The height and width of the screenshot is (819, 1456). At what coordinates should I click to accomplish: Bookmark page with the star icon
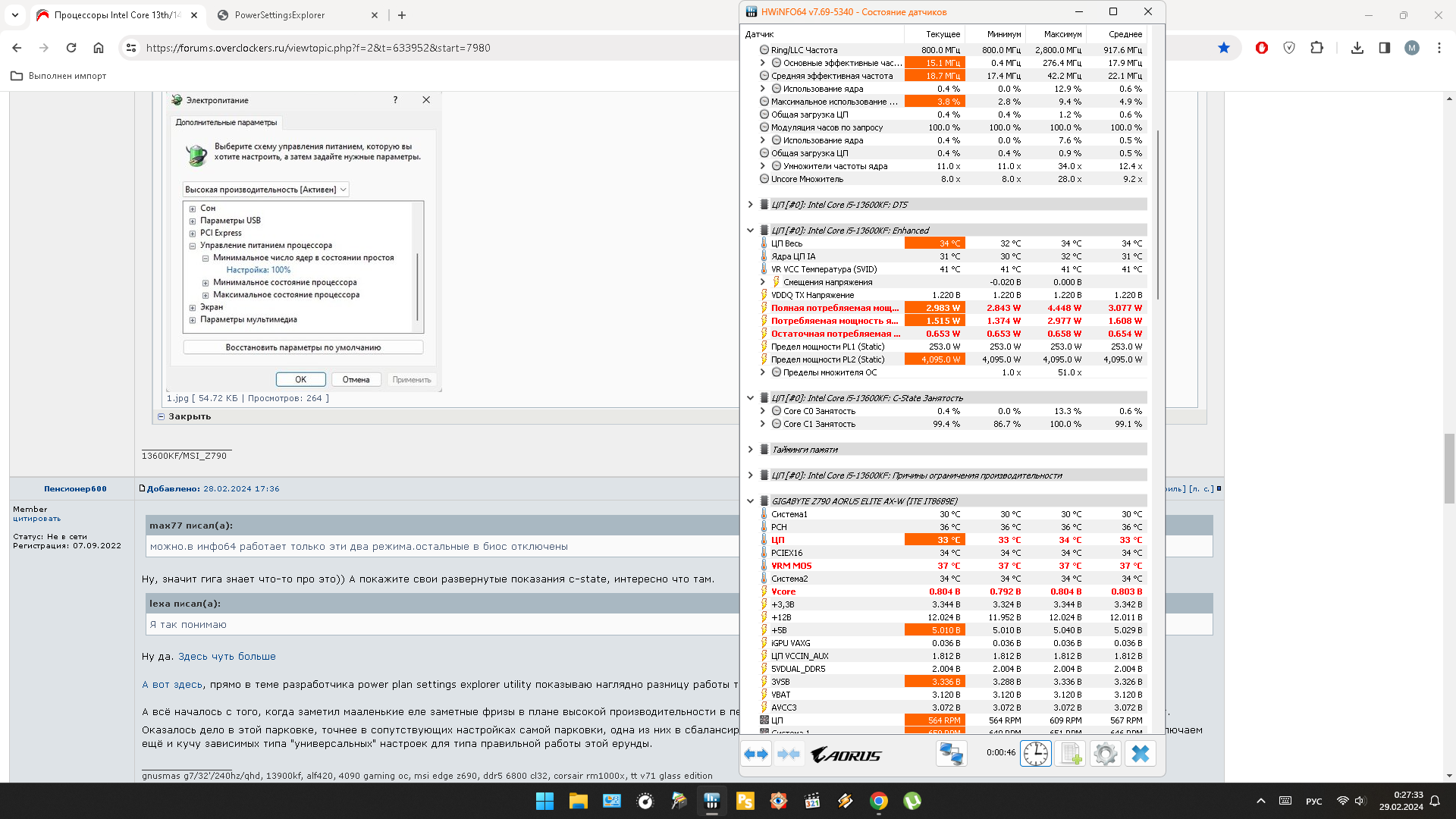1223,48
